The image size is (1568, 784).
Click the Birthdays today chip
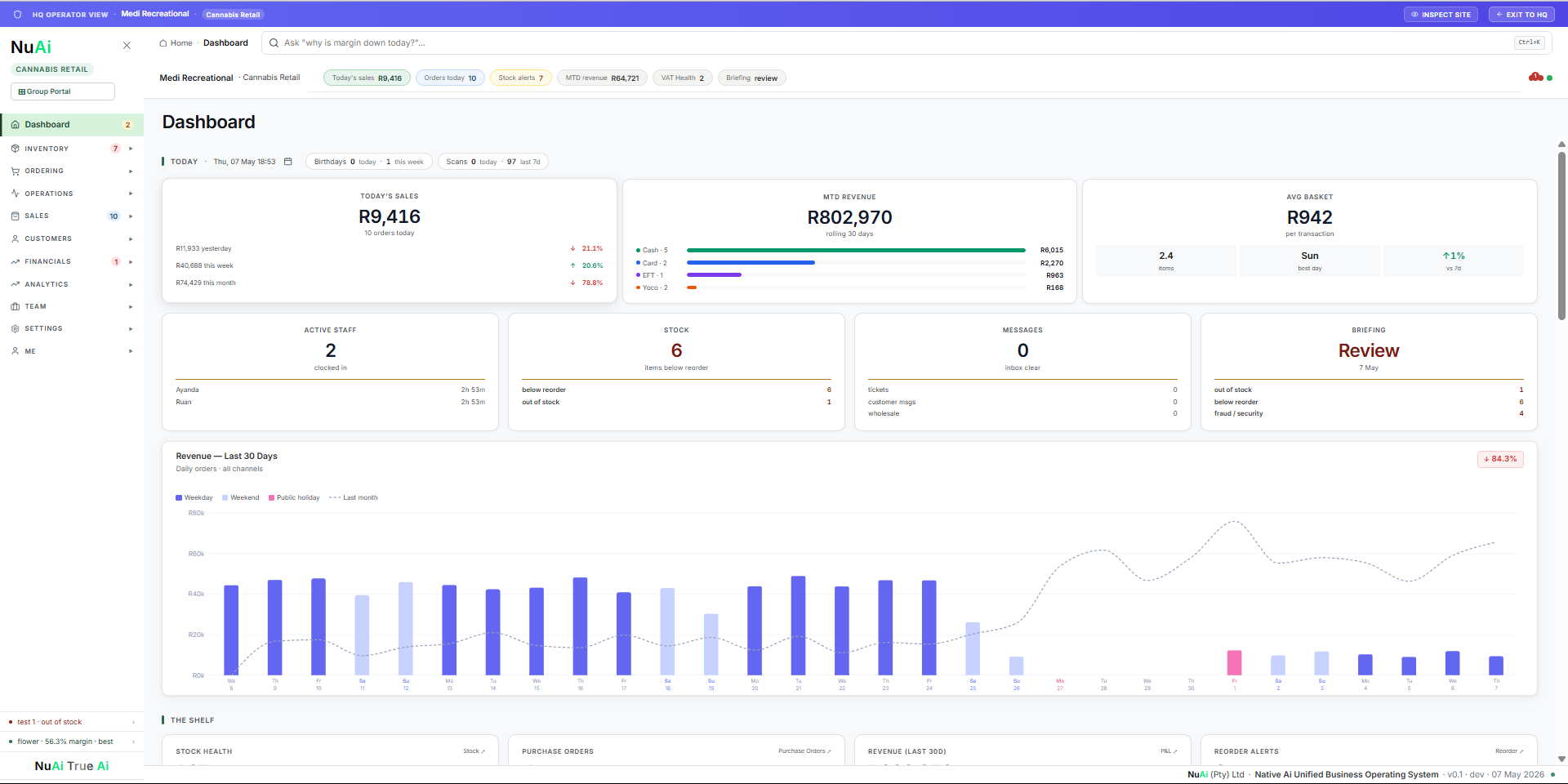[369, 162]
